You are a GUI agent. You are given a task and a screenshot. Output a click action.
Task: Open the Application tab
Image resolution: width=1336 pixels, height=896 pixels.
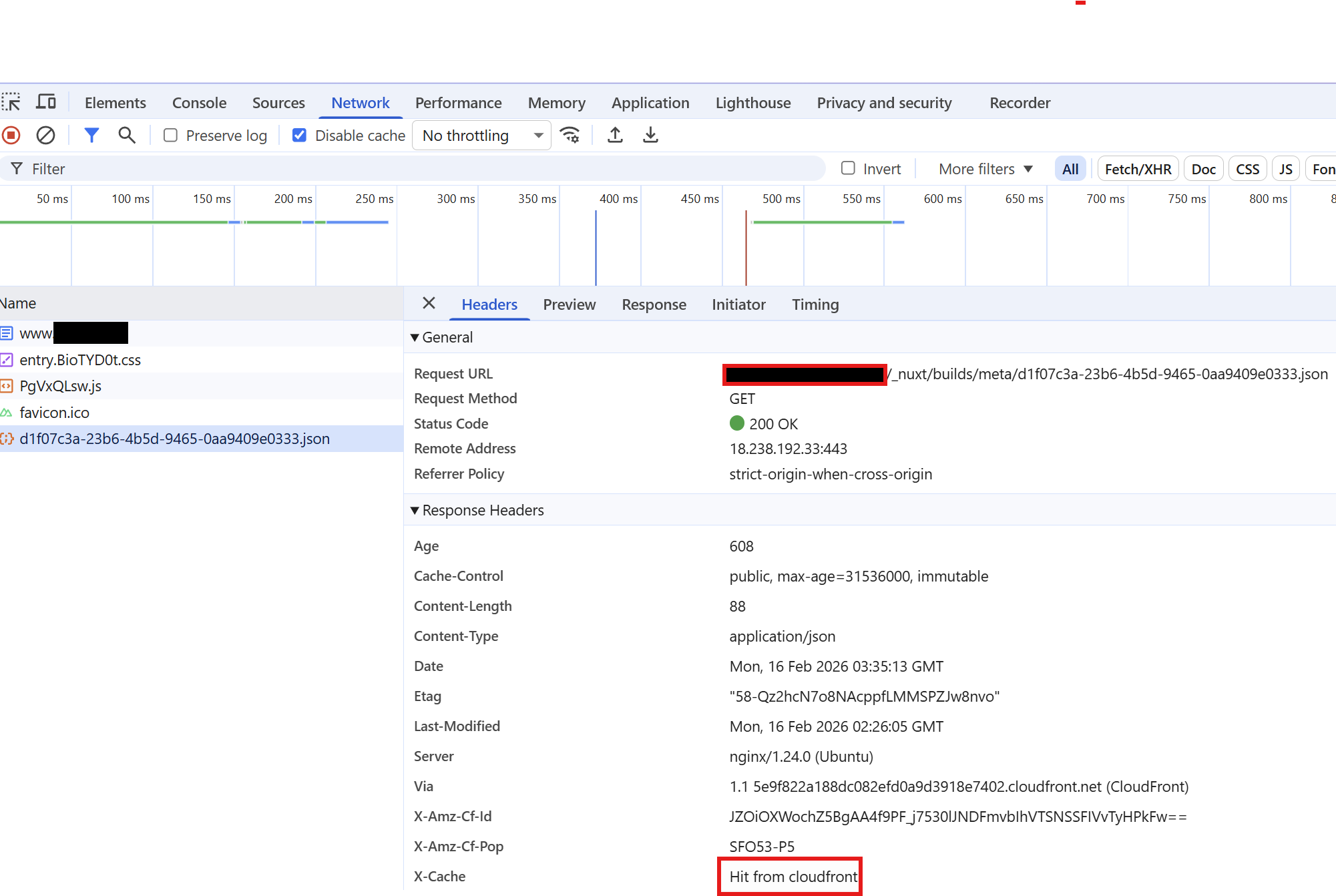click(x=650, y=103)
